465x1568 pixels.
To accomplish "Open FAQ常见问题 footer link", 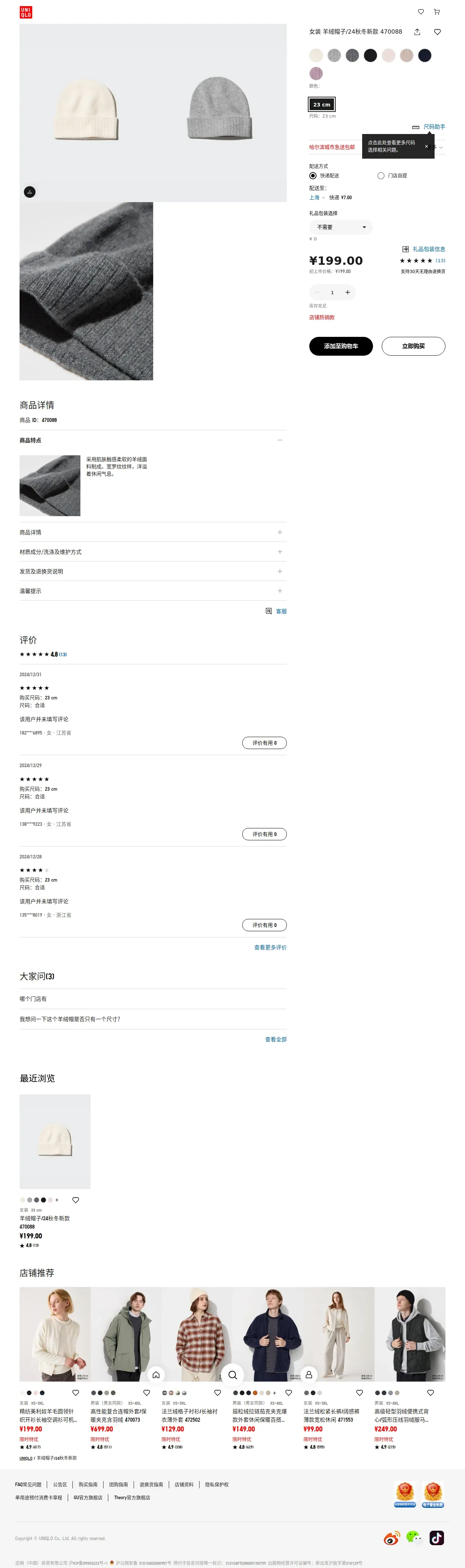I will pos(29,1484).
